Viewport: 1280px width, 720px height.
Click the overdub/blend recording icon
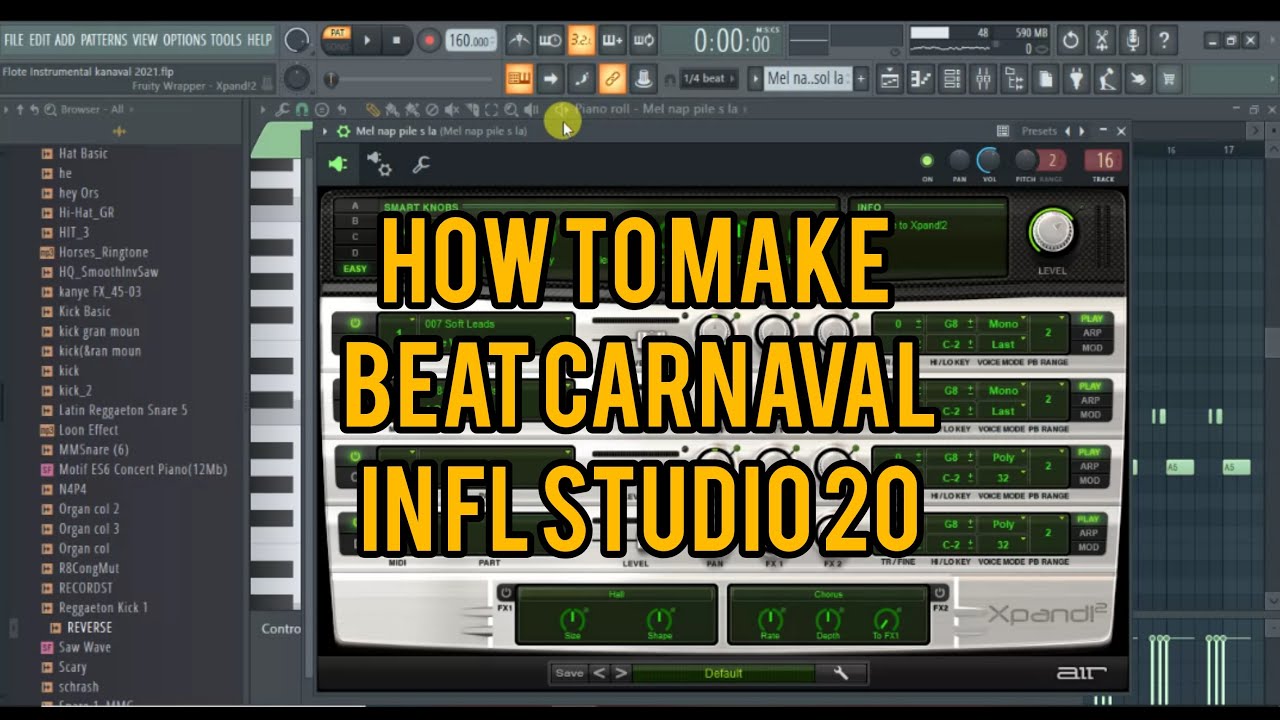coord(613,41)
